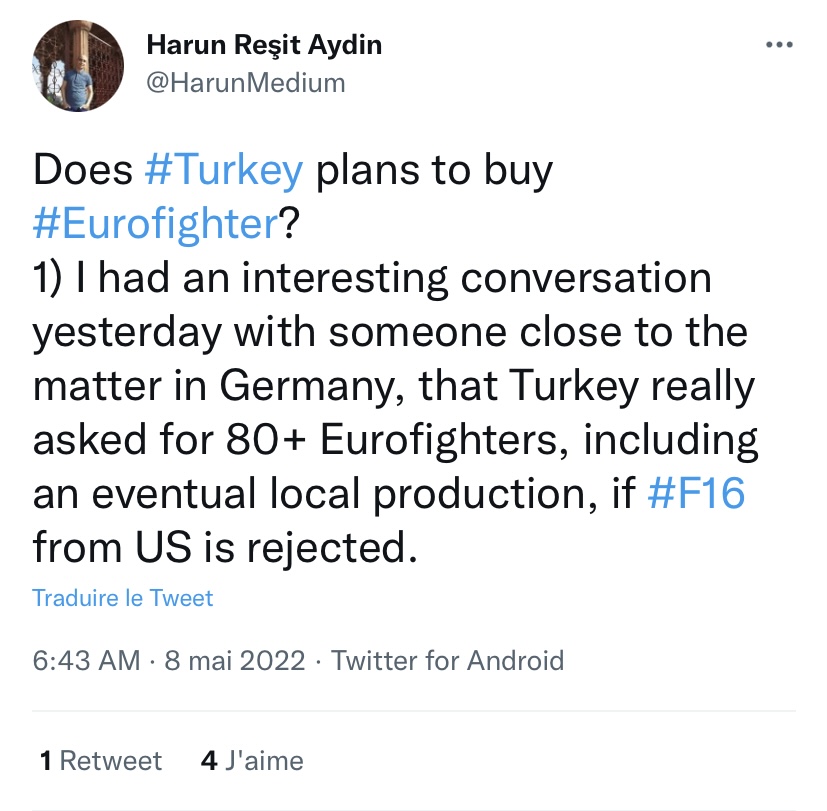The width and height of the screenshot is (827, 811).
Task: Visit the @HarunMedium handle
Action: coord(245,83)
